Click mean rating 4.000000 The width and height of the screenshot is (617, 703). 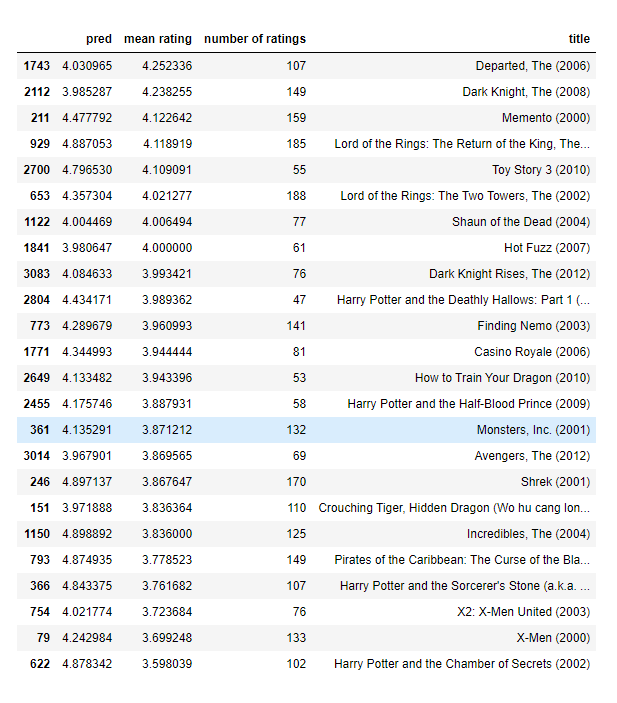(x=167, y=248)
